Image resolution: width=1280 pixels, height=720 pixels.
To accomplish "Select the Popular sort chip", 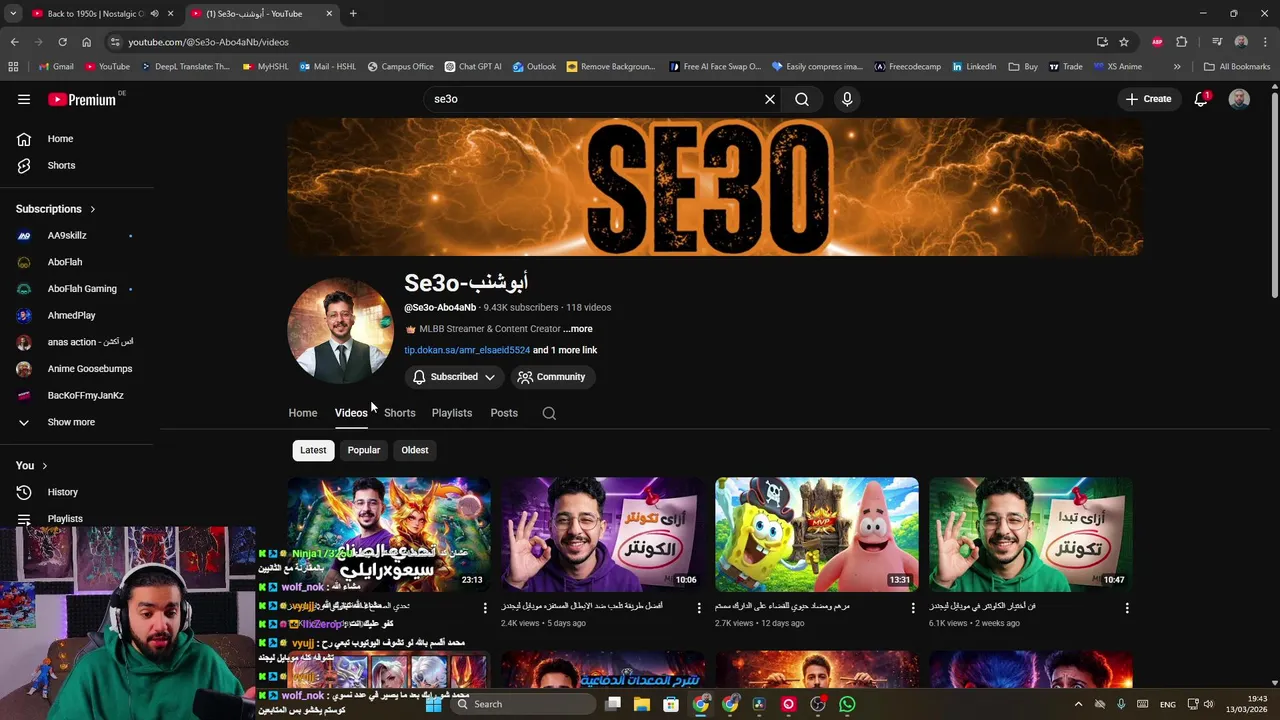I will point(364,450).
